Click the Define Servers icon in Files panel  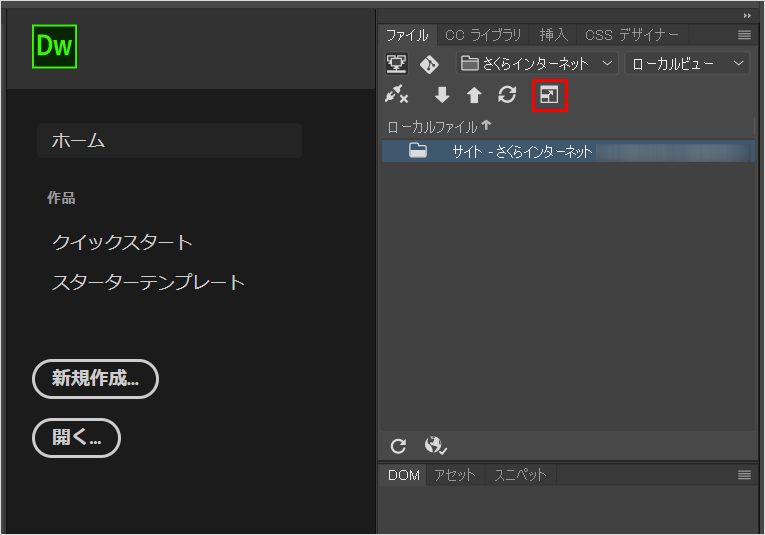tap(397, 64)
